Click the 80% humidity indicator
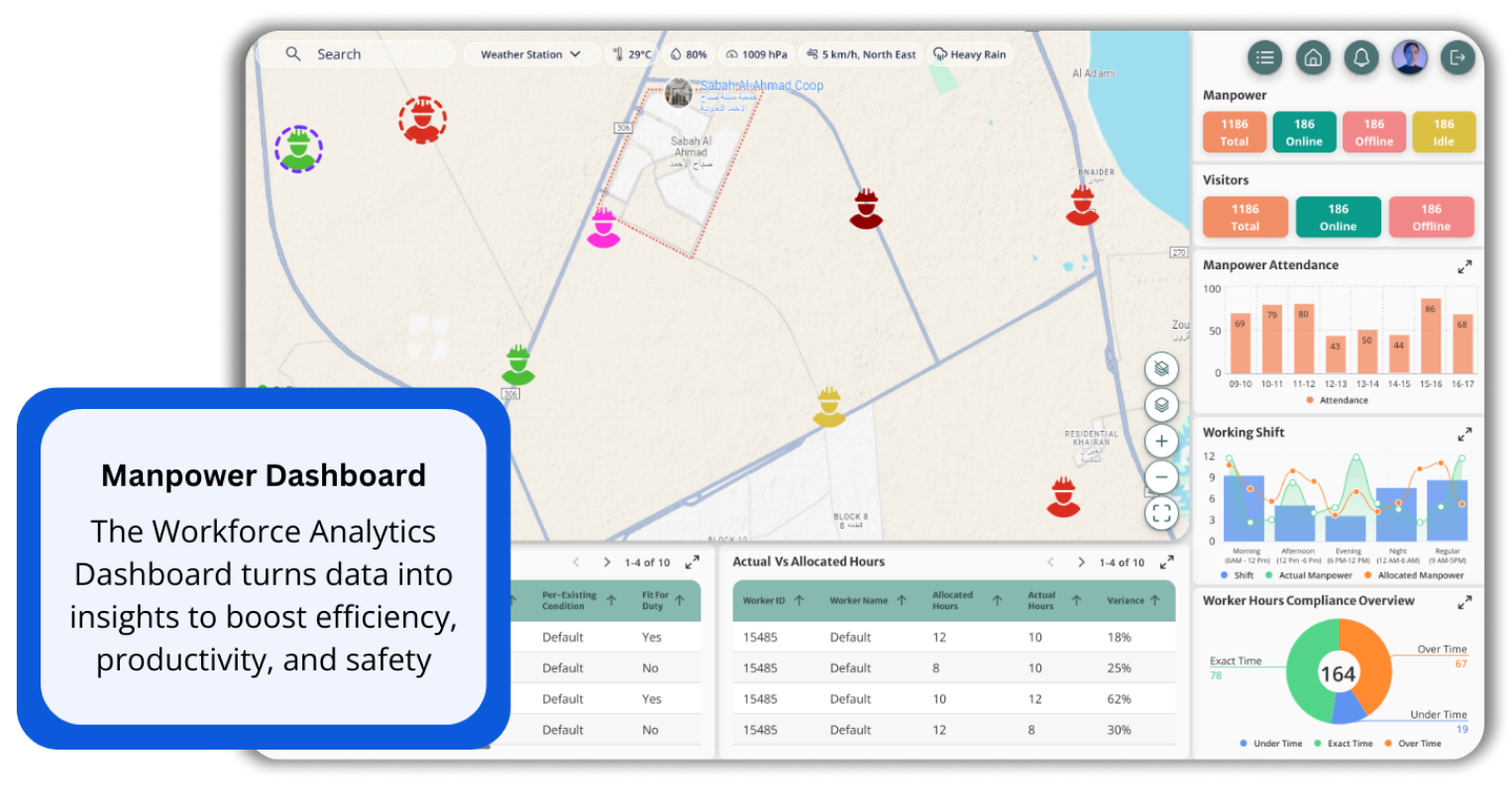 pyautogui.click(x=689, y=54)
